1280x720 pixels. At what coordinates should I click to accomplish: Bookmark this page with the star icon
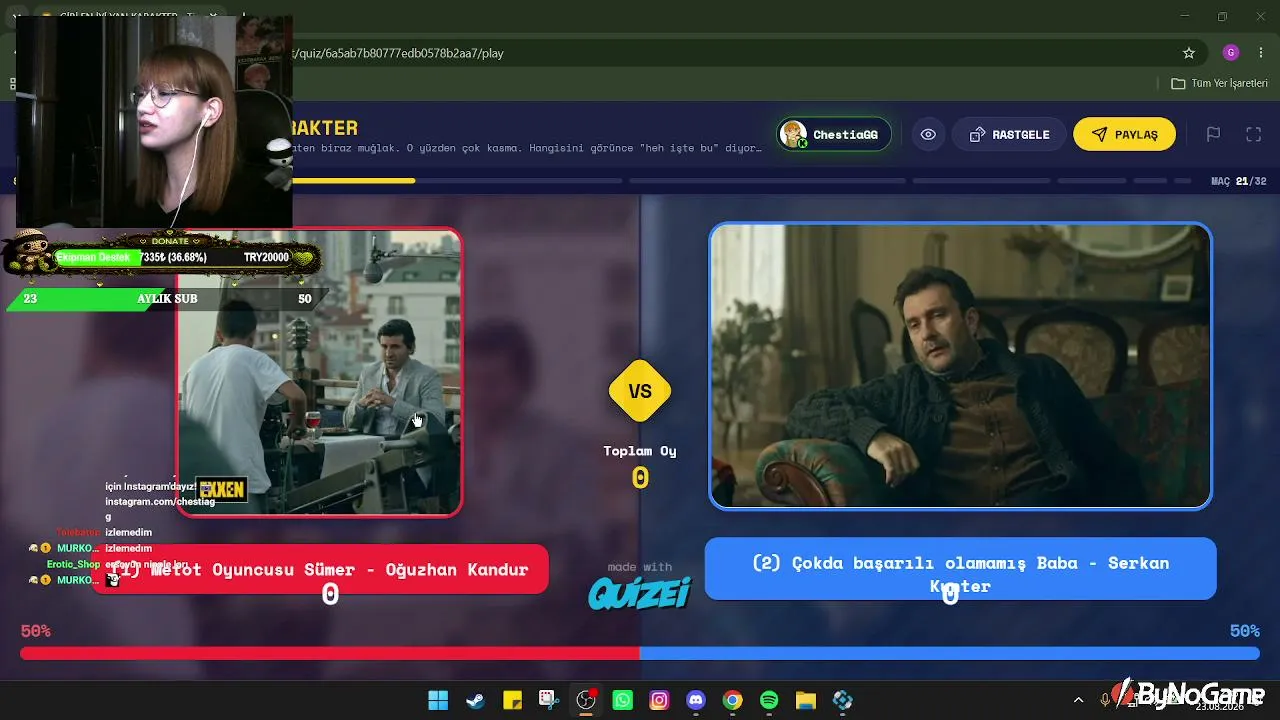(1189, 53)
